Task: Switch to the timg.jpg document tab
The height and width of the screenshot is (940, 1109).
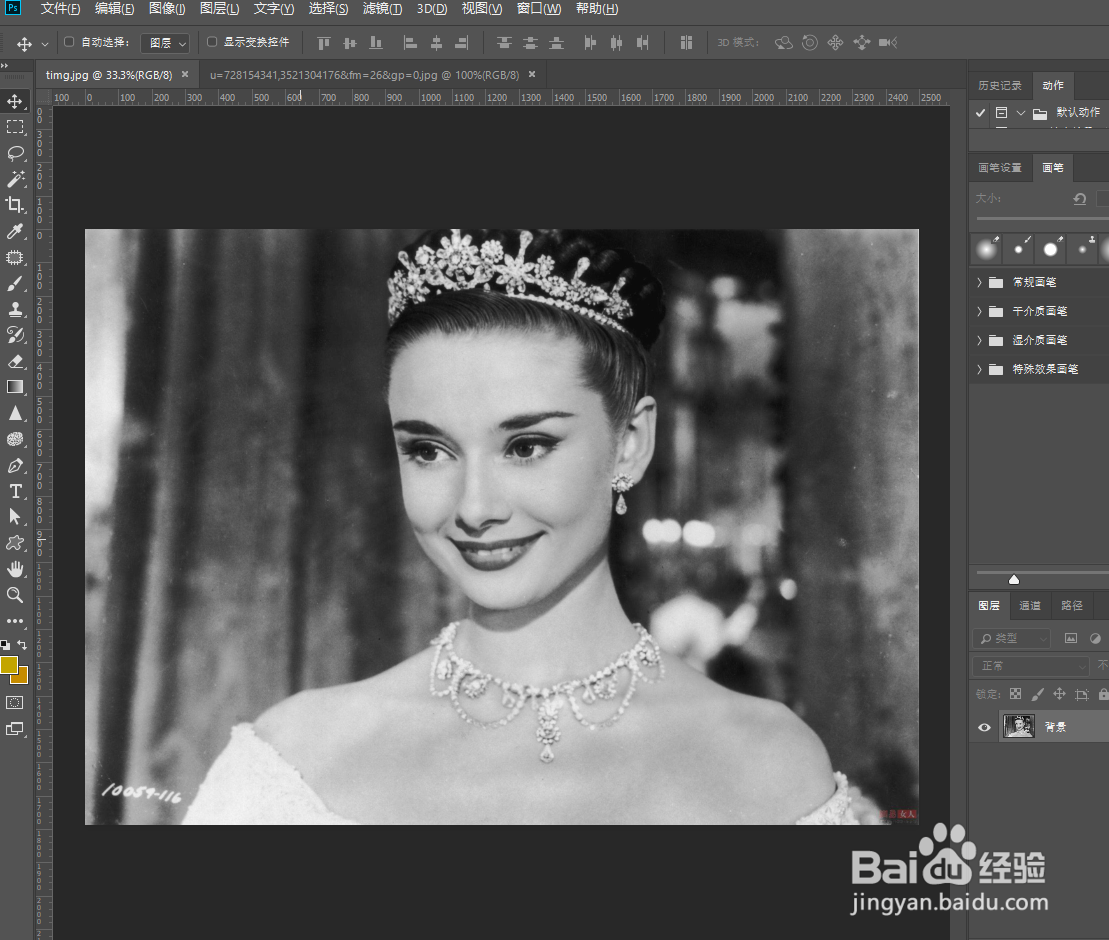Action: pyautogui.click(x=109, y=74)
